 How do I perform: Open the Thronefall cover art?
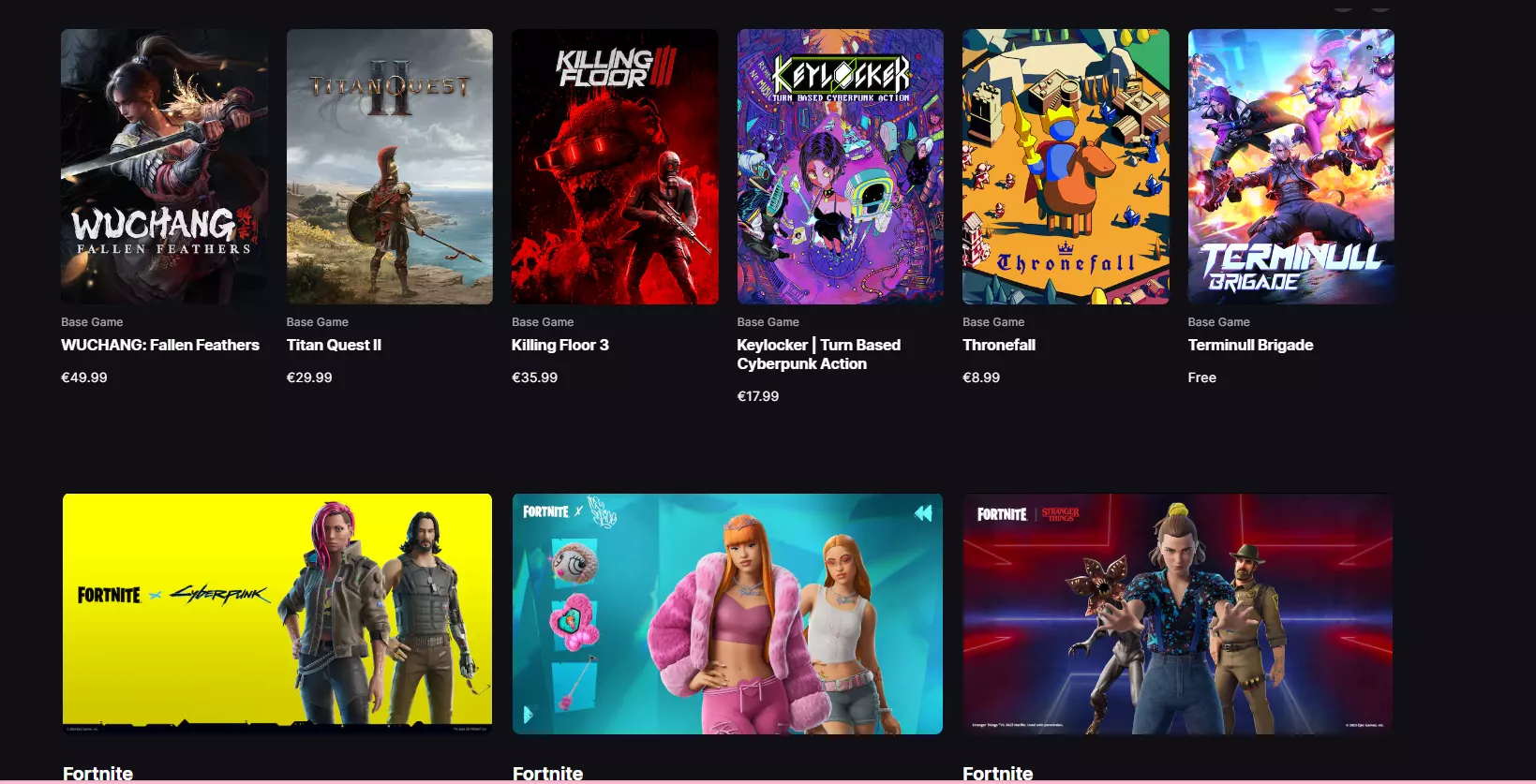pyautogui.click(x=1066, y=167)
